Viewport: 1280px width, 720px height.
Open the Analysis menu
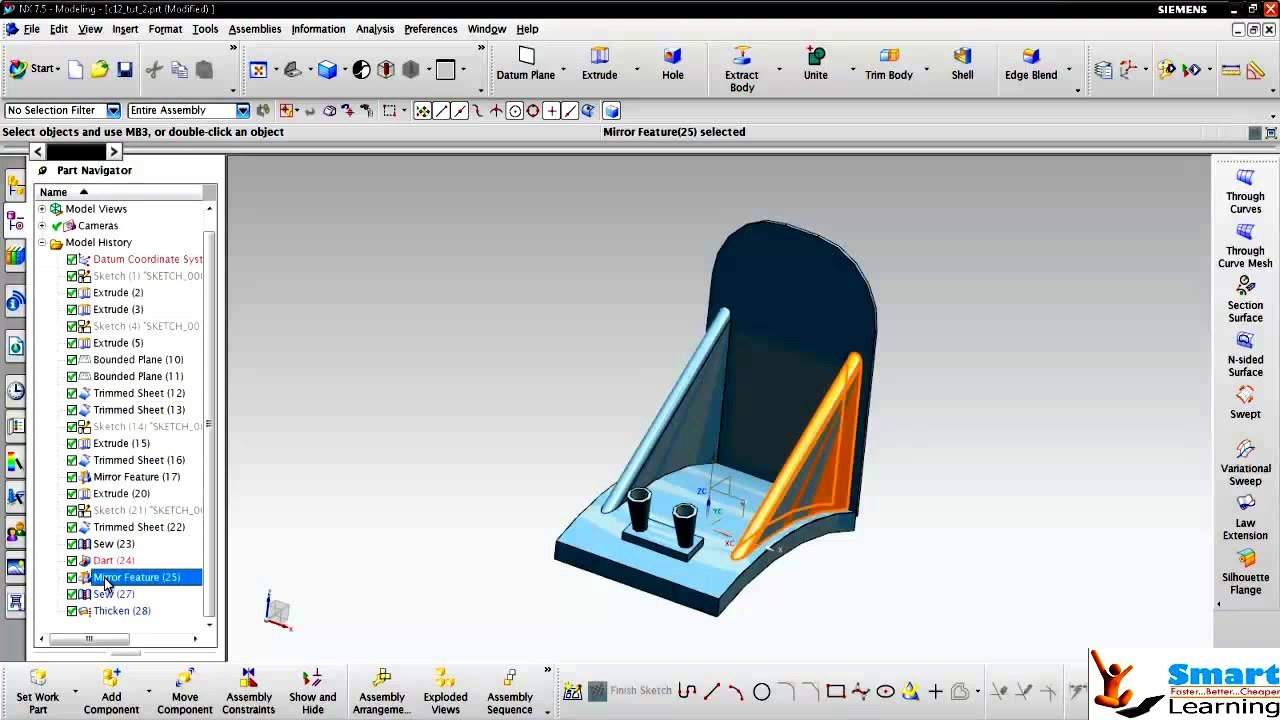375,29
